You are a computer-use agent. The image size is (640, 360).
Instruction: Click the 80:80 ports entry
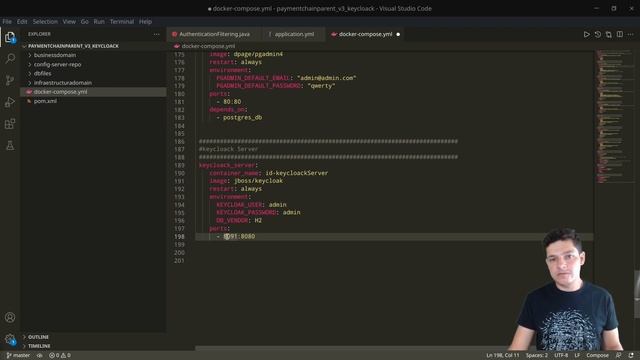click(x=232, y=102)
